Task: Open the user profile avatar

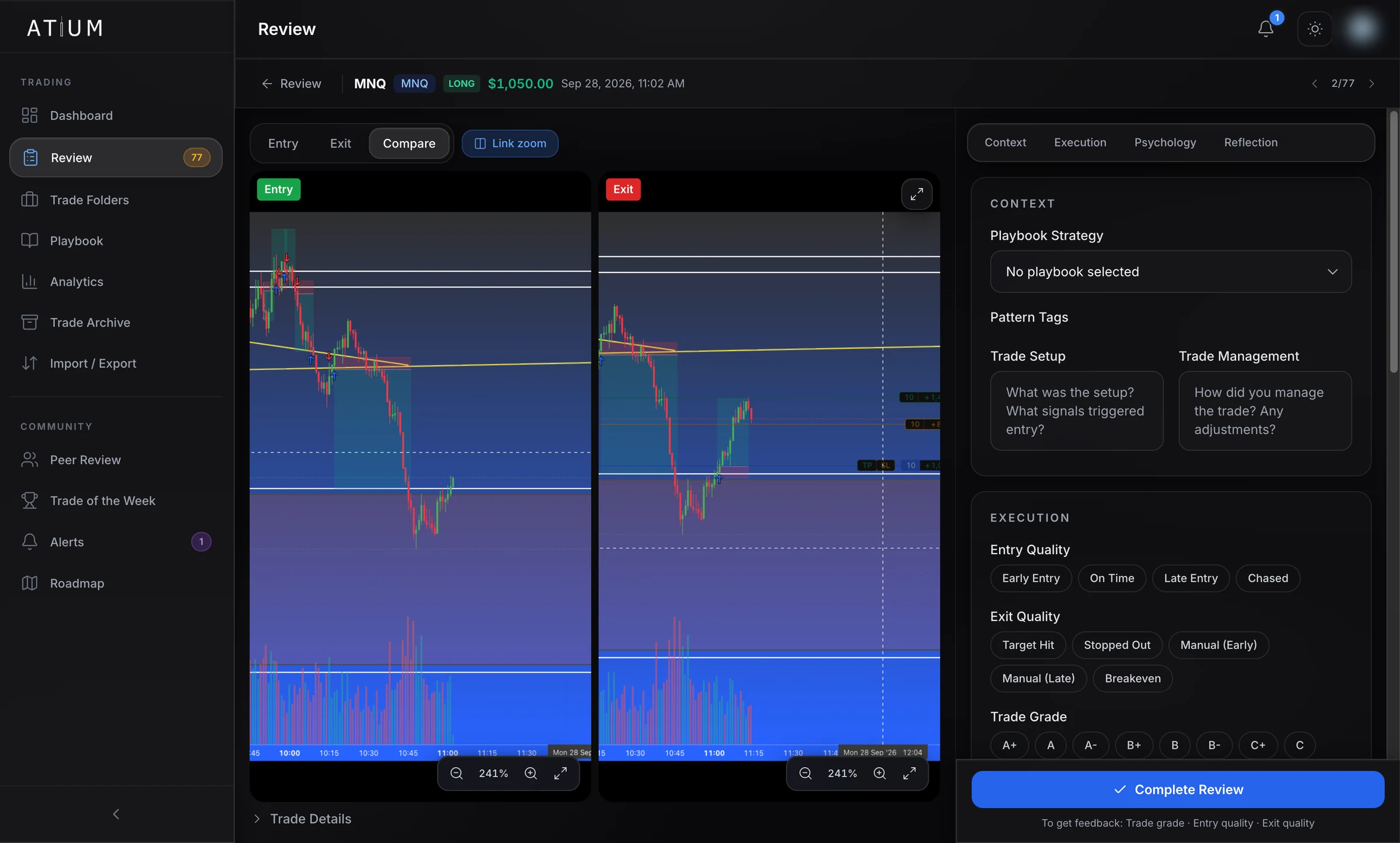Action: tap(1361, 29)
